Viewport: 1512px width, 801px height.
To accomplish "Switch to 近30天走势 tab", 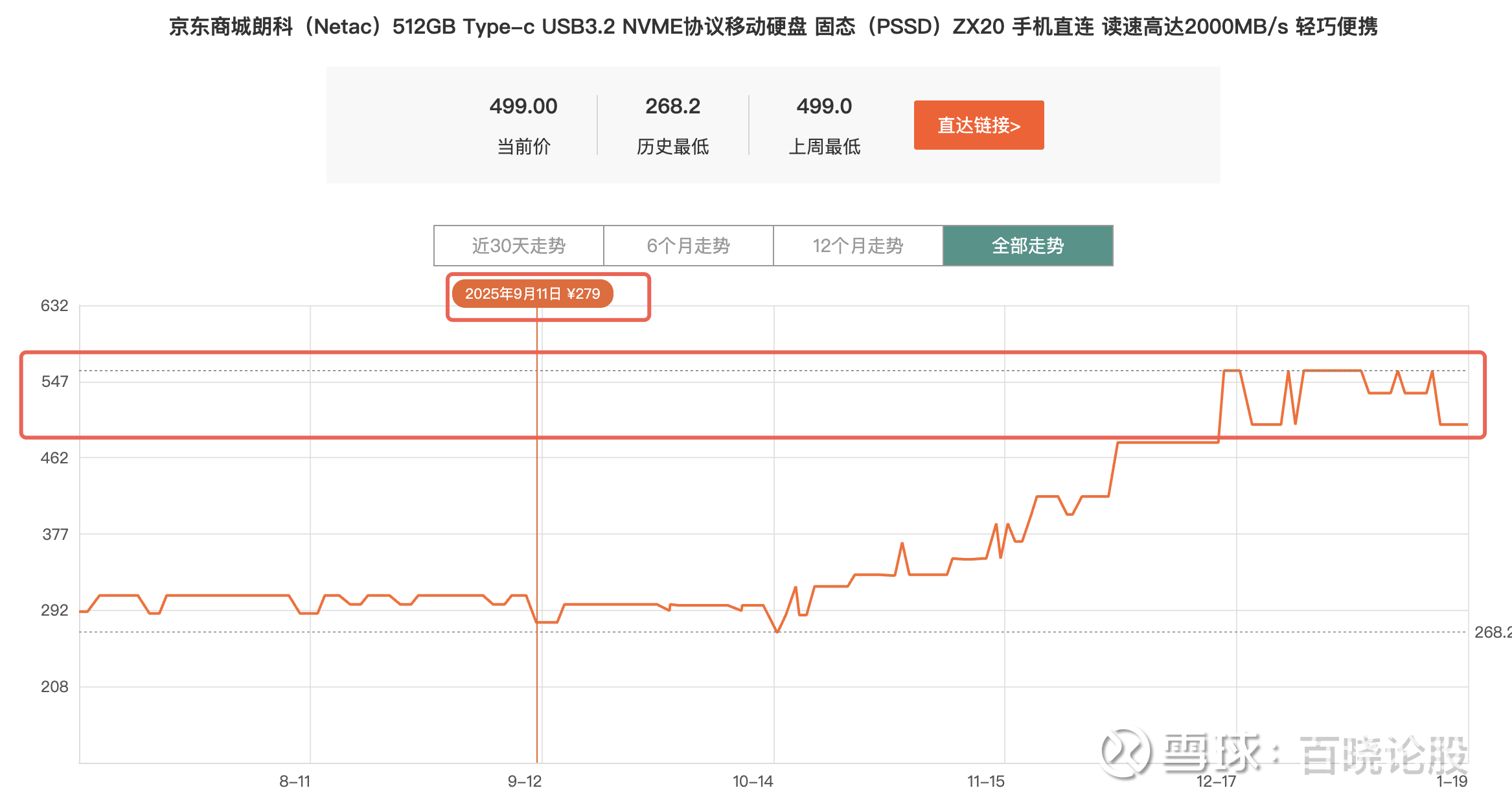I will click(518, 246).
